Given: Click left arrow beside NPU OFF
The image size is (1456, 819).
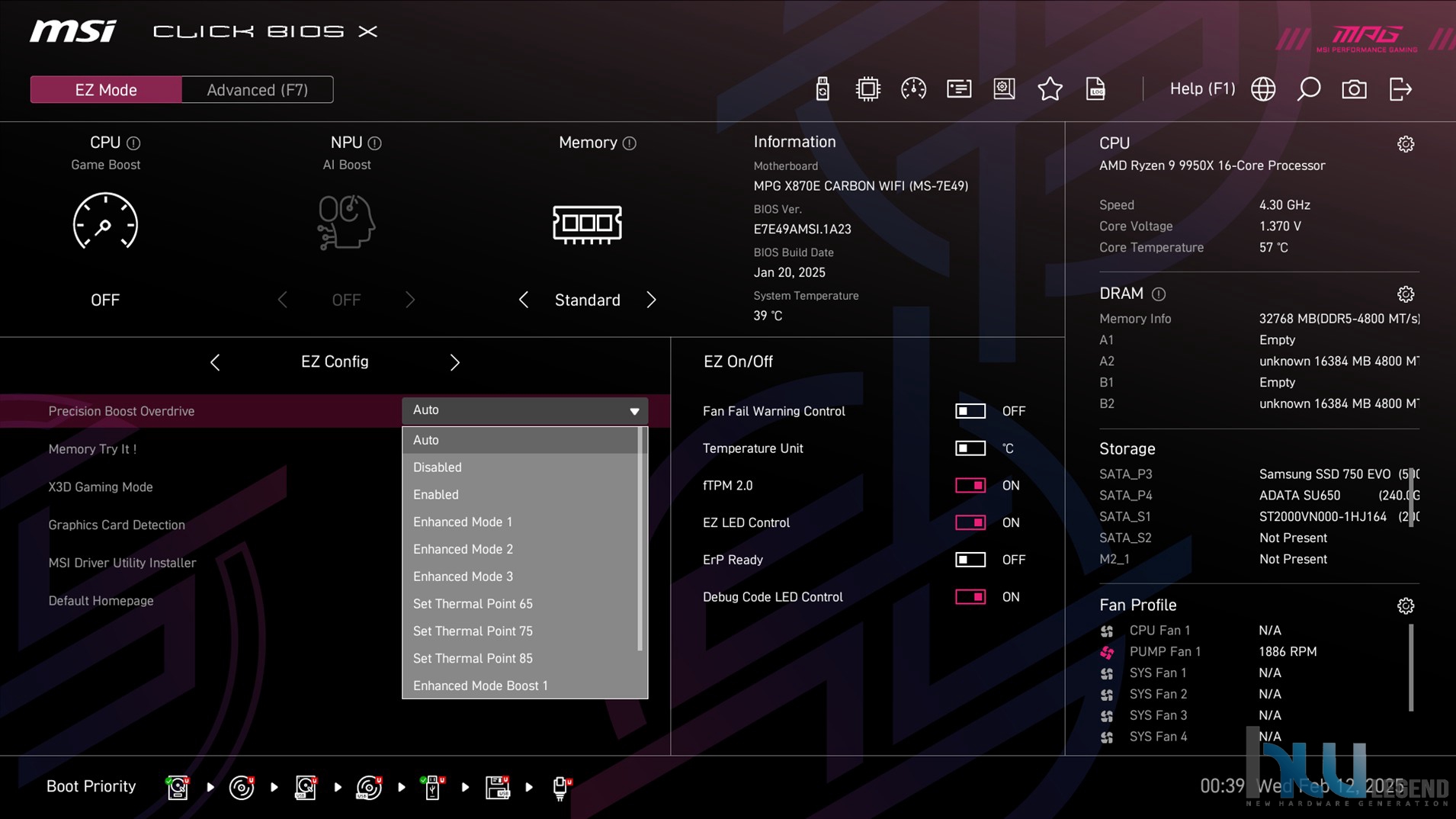Looking at the screenshot, I should point(282,300).
